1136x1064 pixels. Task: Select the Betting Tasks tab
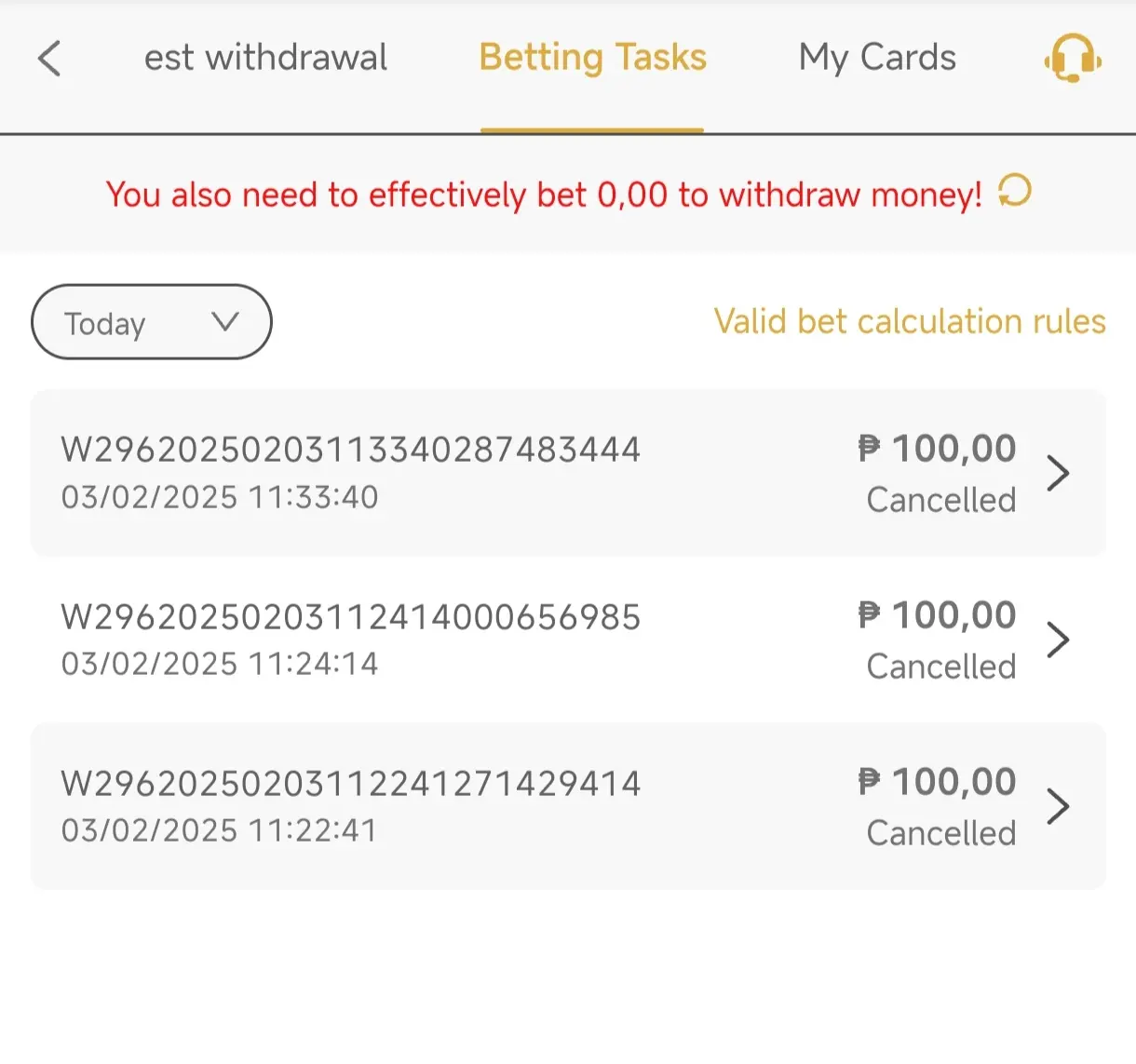coord(592,58)
